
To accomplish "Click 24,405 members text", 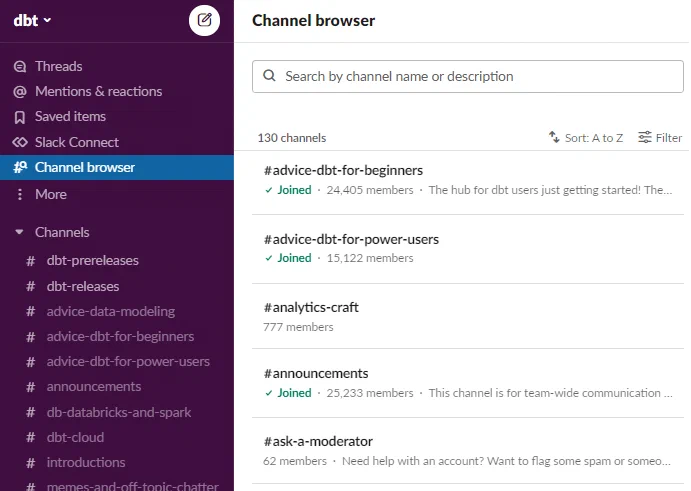I will [370, 190].
